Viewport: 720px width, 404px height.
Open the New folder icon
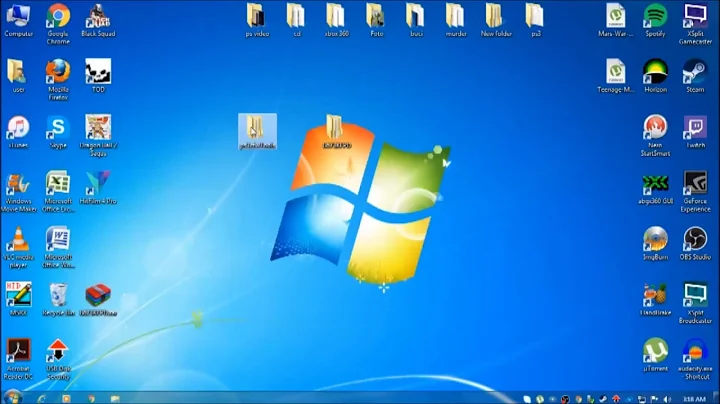(x=496, y=20)
